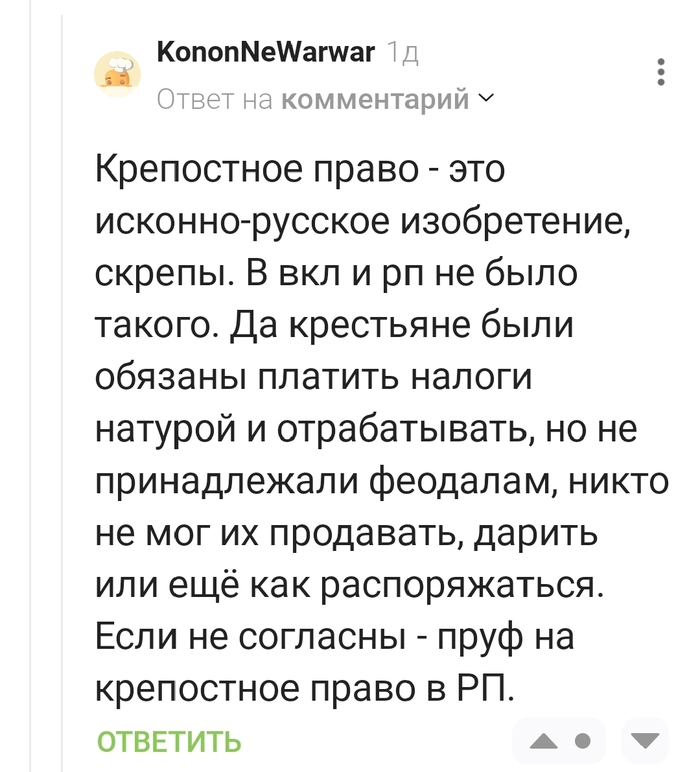Click the line 'Если не согласны - пруф на'
700x772 pixels.
[x=335, y=636]
